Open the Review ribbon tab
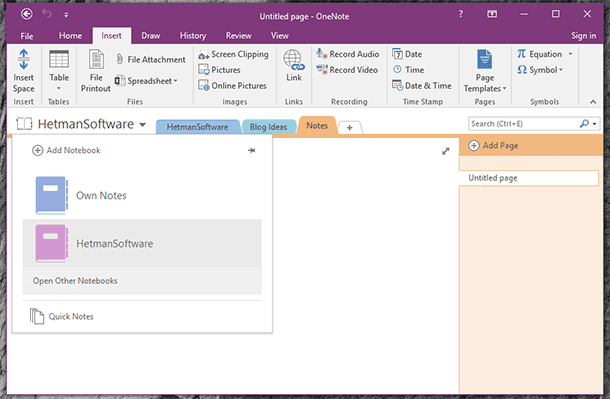 tap(238, 36)
